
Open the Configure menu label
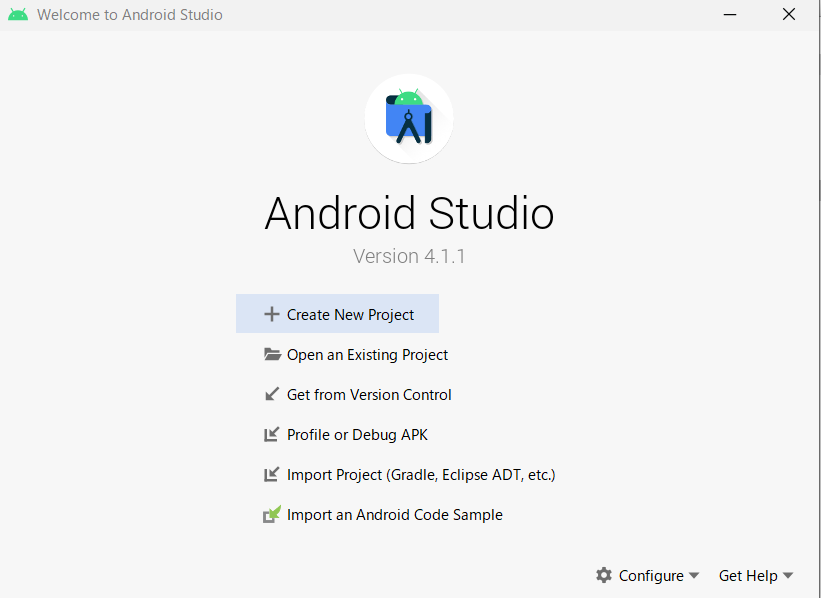[x=651, y=575]
